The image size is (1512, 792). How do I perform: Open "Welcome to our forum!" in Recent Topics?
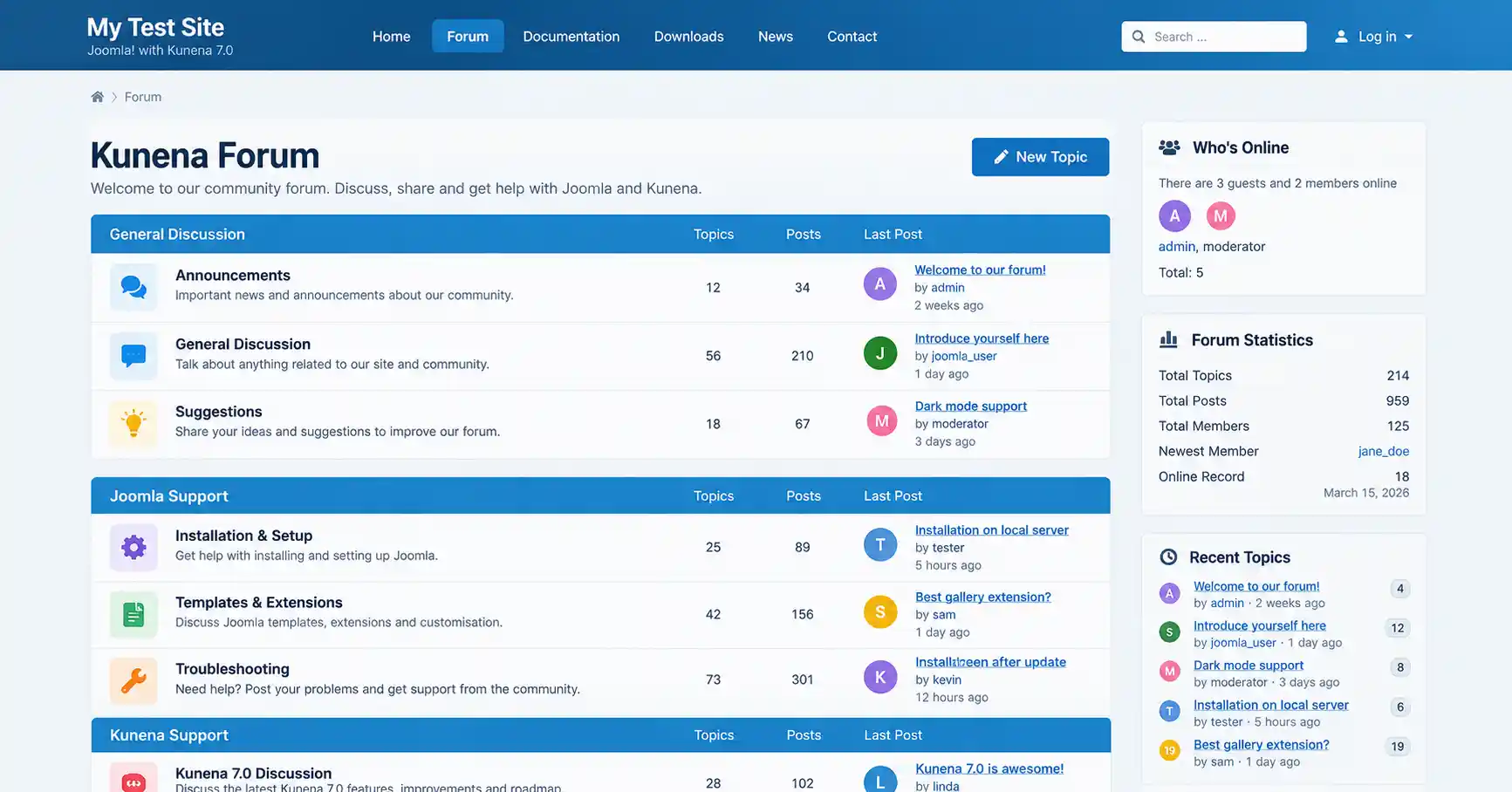click(x=1256, y=586)
